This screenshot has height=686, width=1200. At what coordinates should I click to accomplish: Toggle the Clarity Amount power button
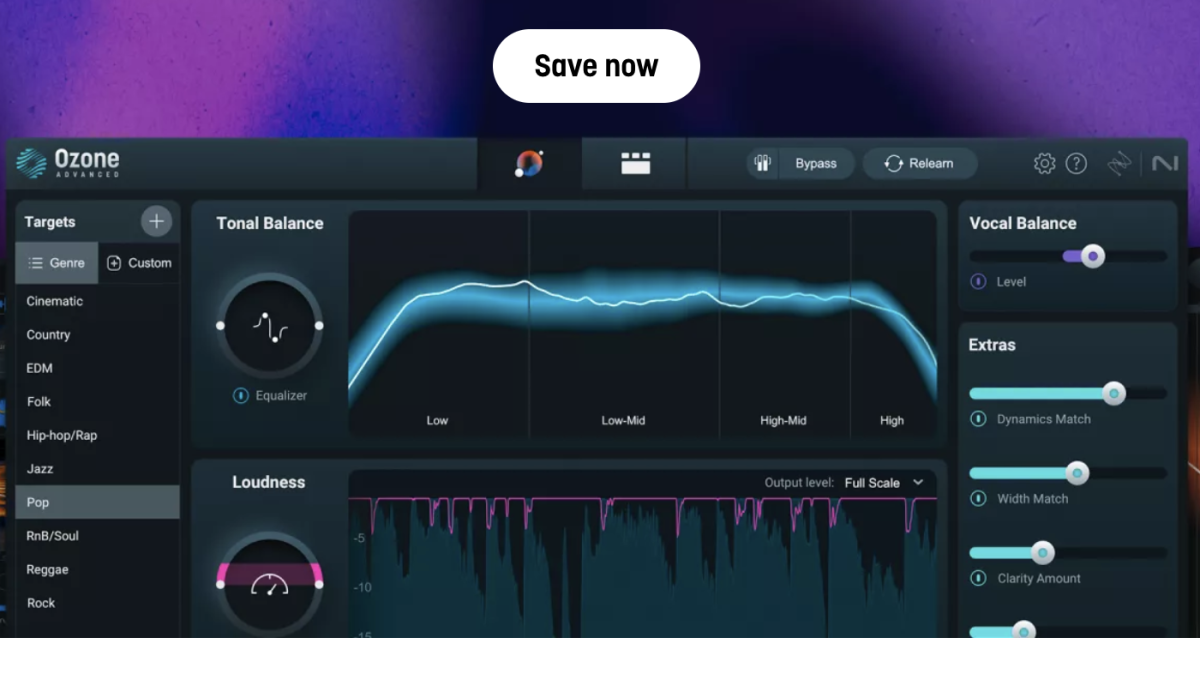[x=978, y=578]
